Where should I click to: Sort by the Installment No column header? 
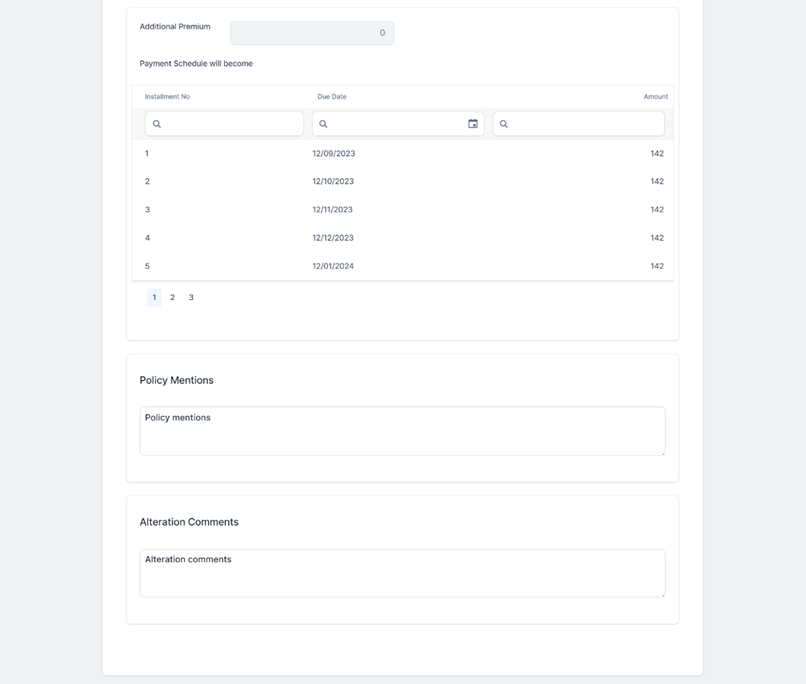click(167, 97)
